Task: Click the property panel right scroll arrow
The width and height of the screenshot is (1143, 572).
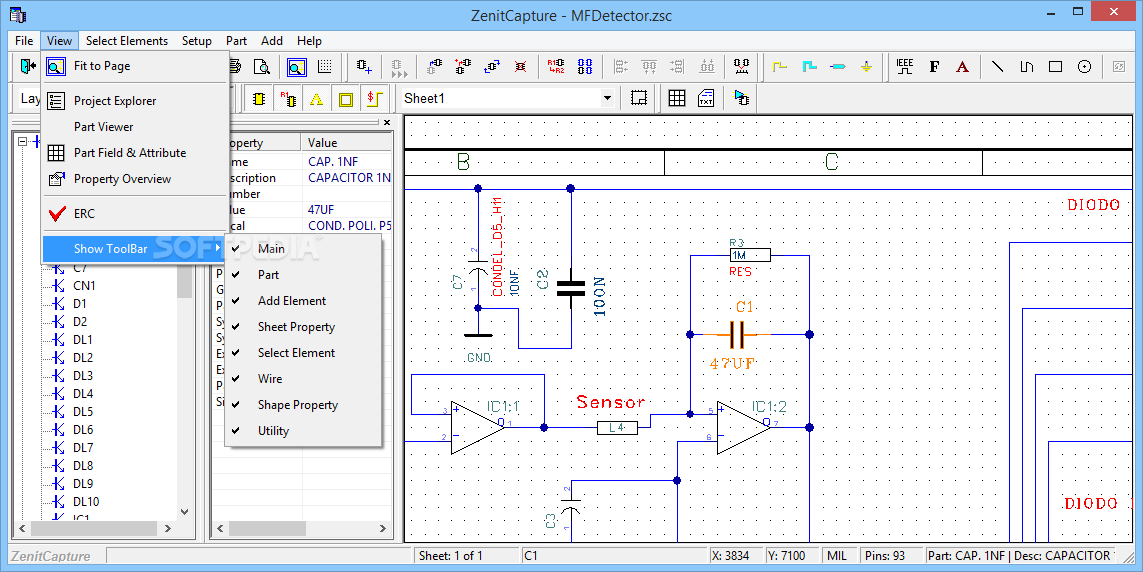Action: point(383,528)
